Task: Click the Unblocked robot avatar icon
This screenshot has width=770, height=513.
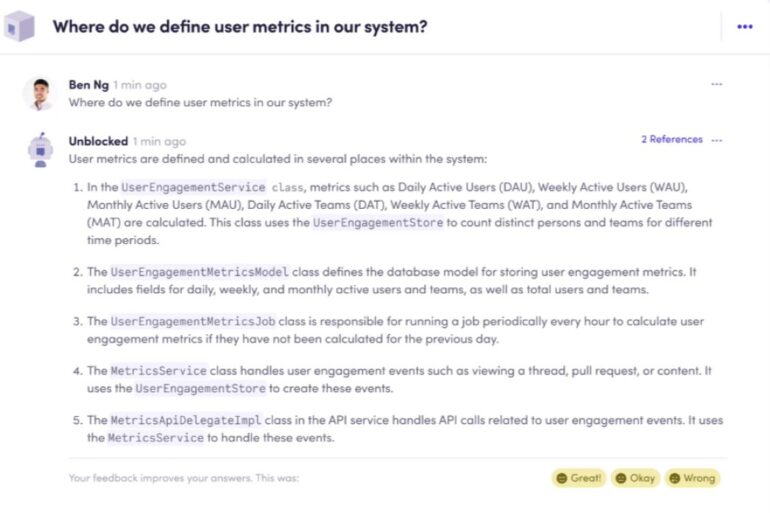Action: (39, 150)
